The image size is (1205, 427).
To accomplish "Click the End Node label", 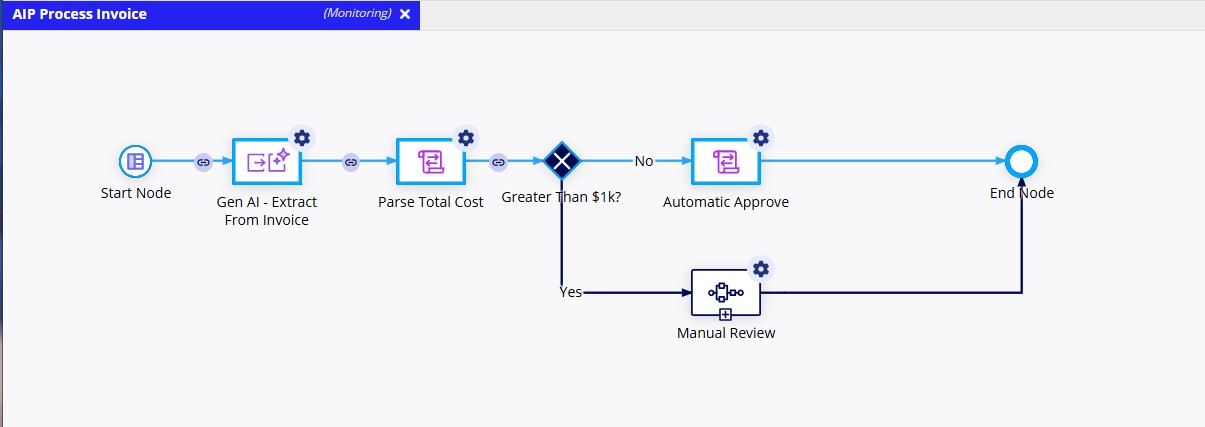I will pyautogui.click(x=1022, y=193).
